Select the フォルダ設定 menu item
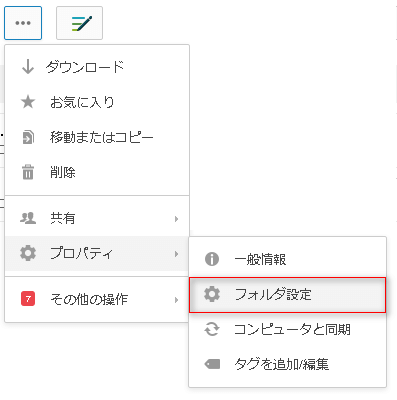The width and height of the screenshot is (397, 400). [287, 295]
